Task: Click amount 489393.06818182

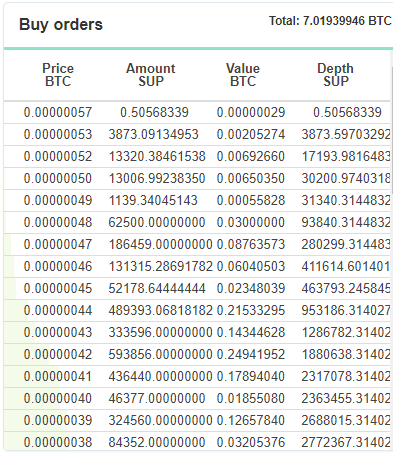Action: point(161,310)
